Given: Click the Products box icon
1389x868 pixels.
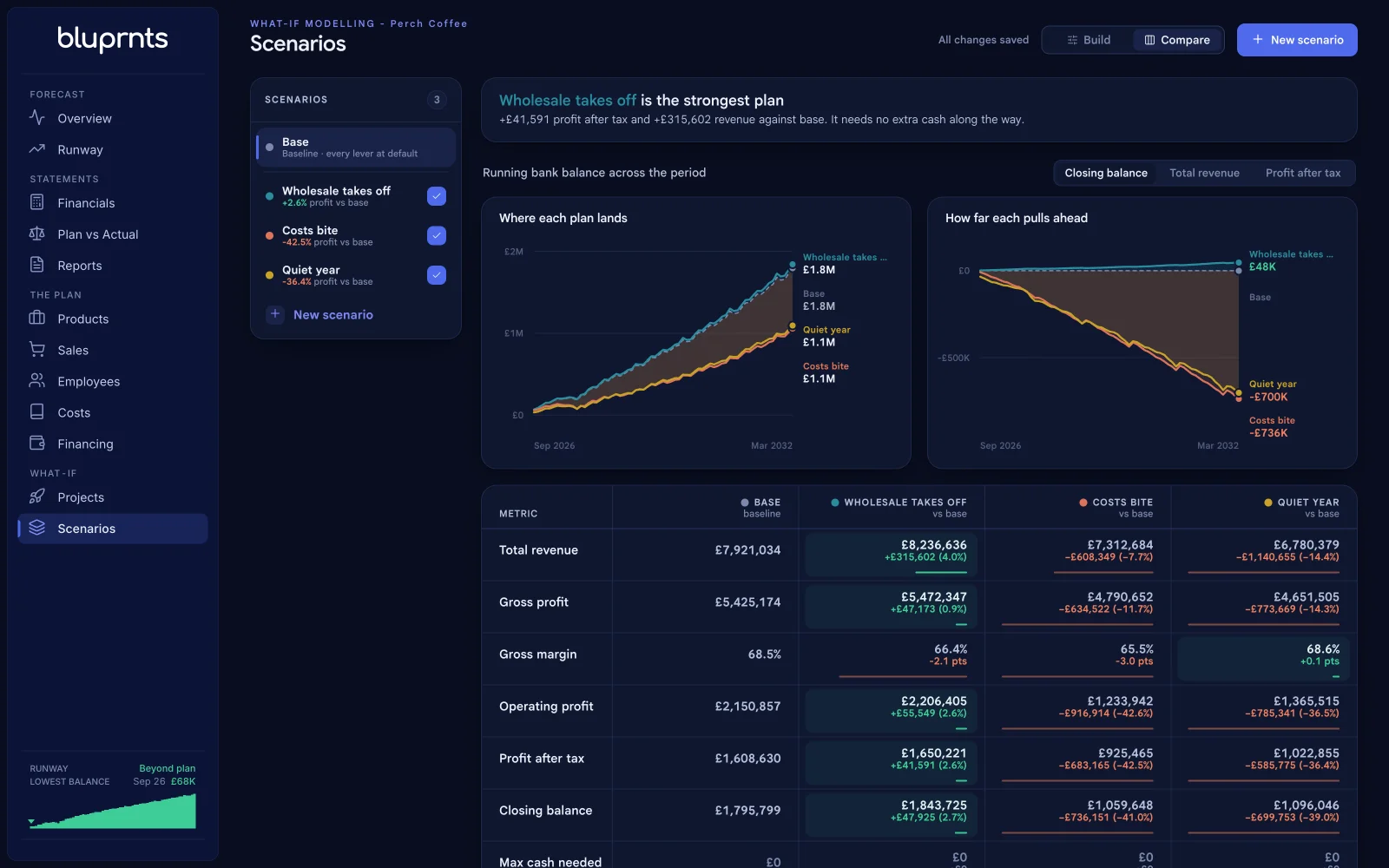Looking at the screenshot, I should (36, 319).
